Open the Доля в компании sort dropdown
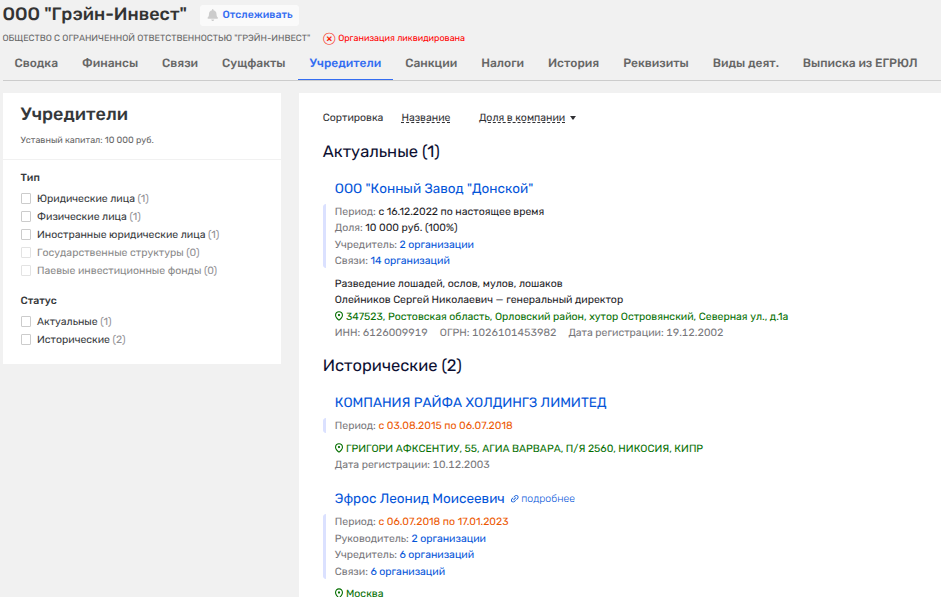The image size is (941, 597). [x=528, y=118]
